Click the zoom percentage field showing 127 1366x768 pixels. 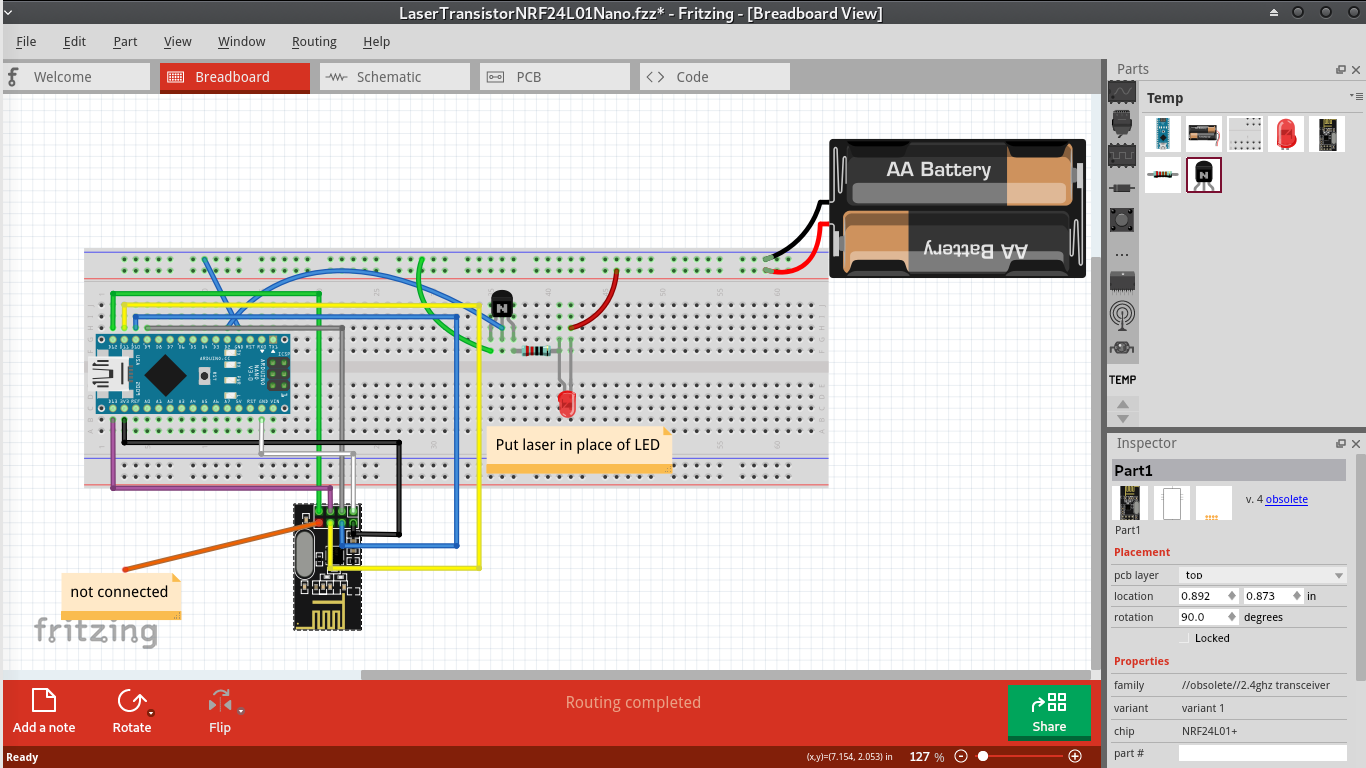(x=920, y=757)
